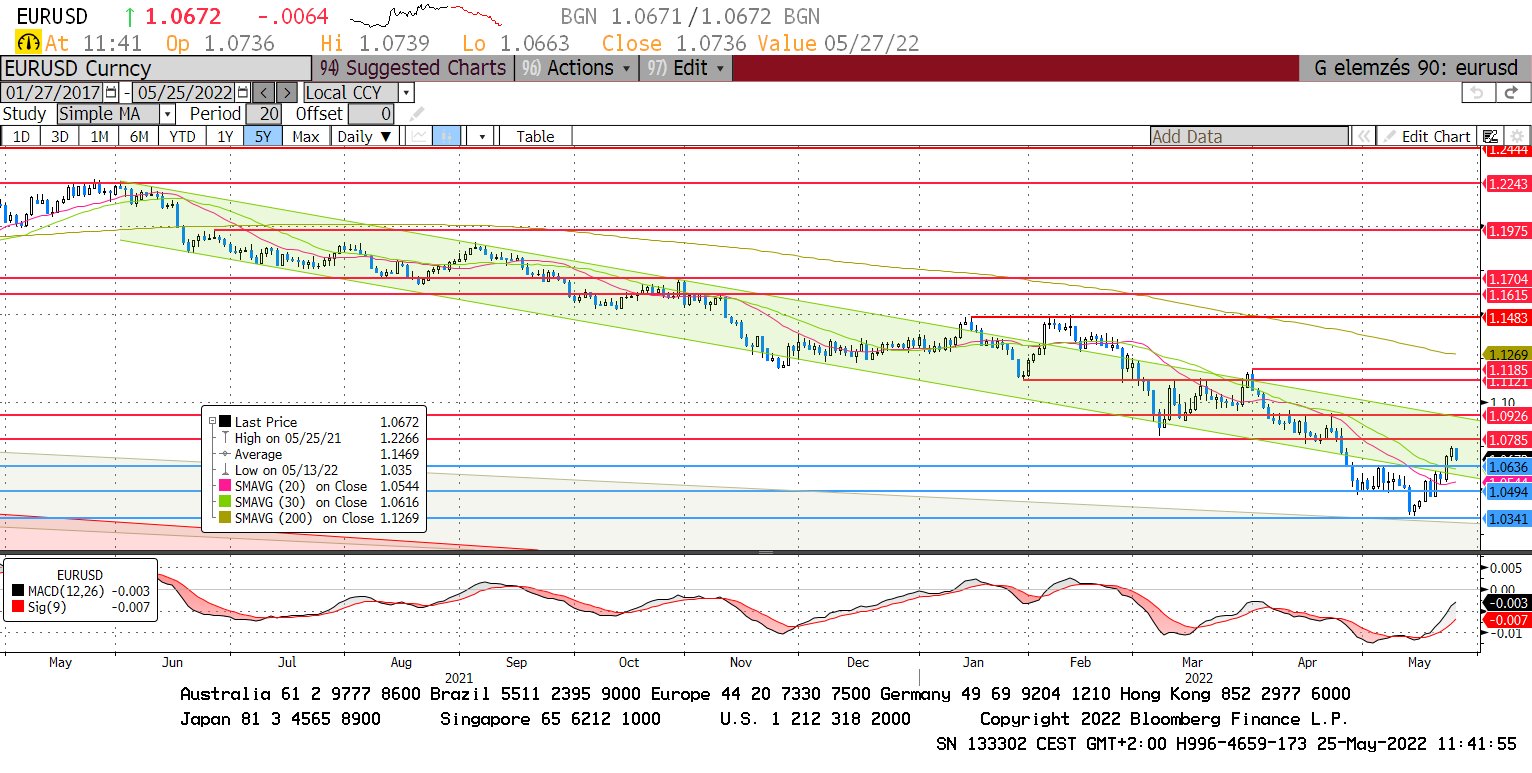Image resolution: width=1532 pixels, height=773 pixels.
Task: Switch to line chart type icon
Action: click(x=419, y=136)
